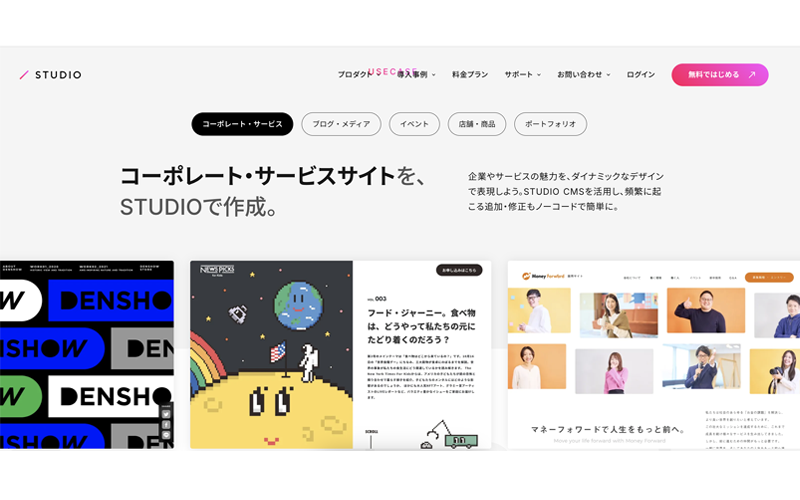Image resolution: width=800 pixels, height=500 pixels.
Task: Select the ブログ・メディア category
Action: (341, 124)
